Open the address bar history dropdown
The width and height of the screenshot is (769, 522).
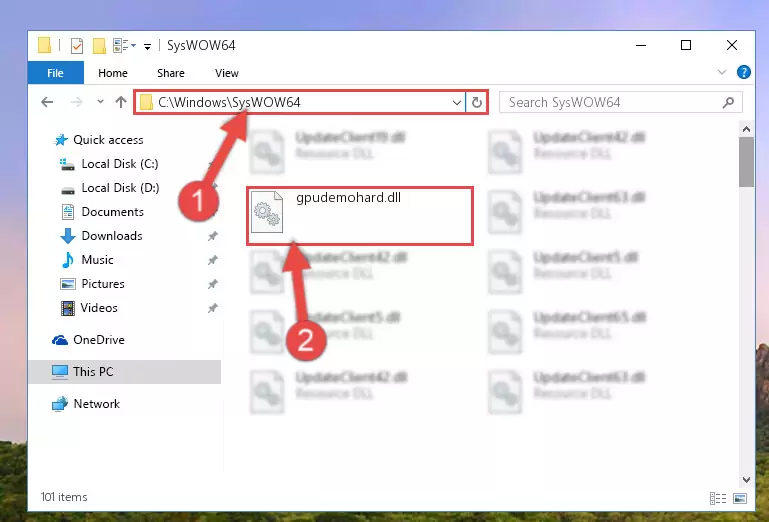tap(457, 103)
